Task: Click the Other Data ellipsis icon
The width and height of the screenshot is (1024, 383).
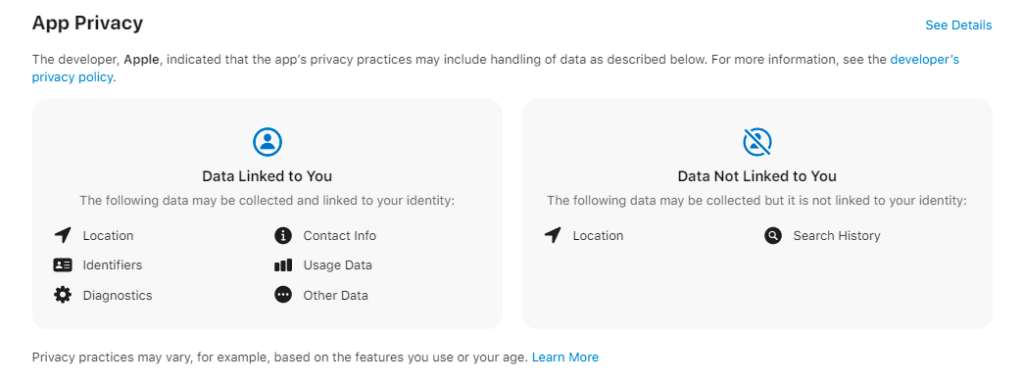Action: [283, 295]
